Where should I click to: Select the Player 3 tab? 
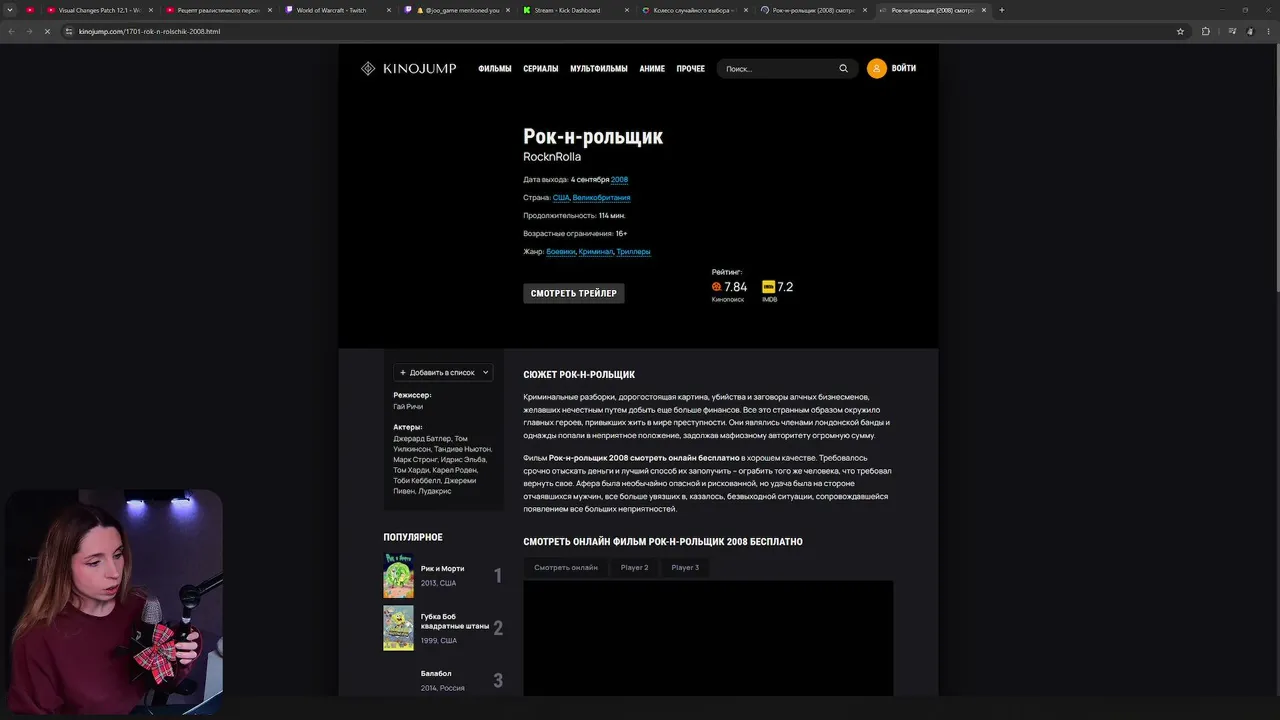[x=685, y=567]
